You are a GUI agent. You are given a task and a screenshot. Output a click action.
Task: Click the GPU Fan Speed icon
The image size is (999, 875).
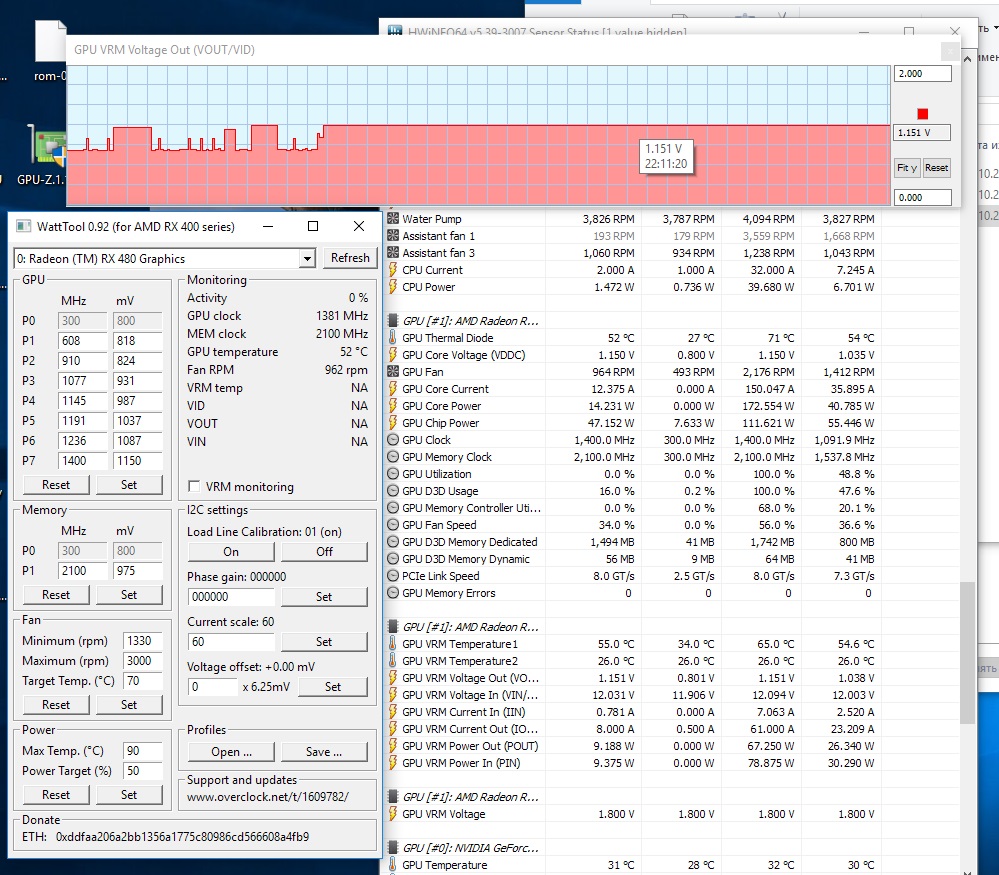tap(393, 524)
